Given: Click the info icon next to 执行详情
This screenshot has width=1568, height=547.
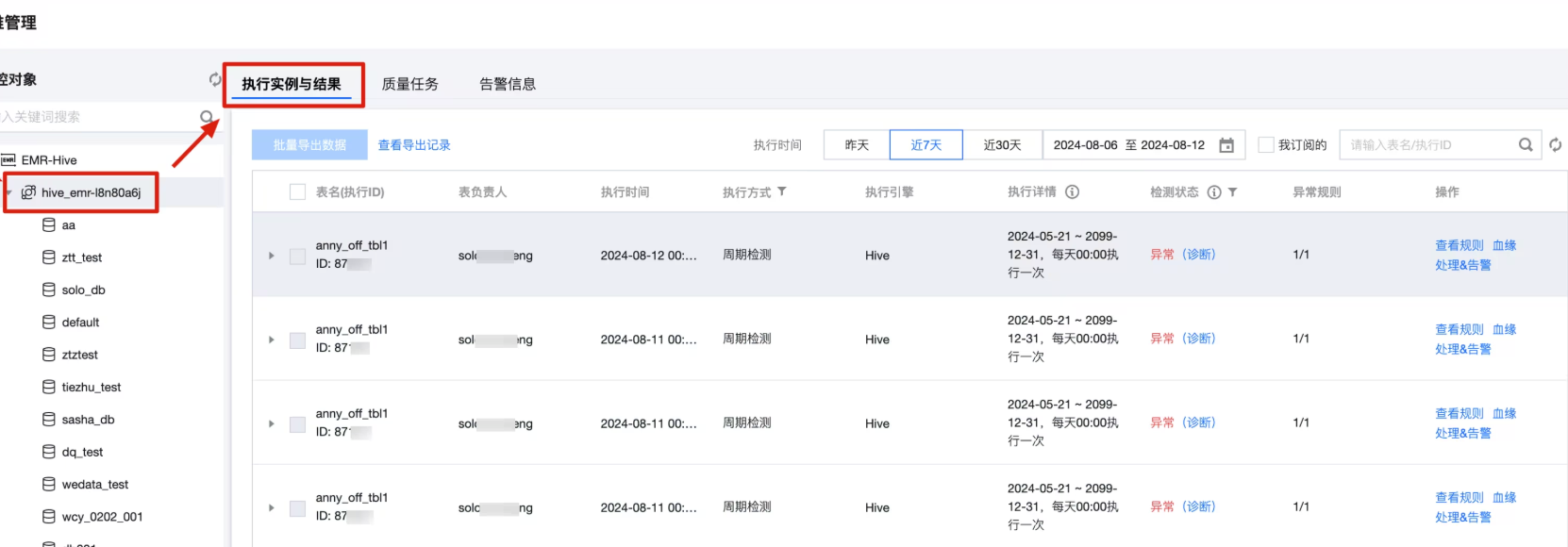Looking at the screenshot, I should (1072, 191).
